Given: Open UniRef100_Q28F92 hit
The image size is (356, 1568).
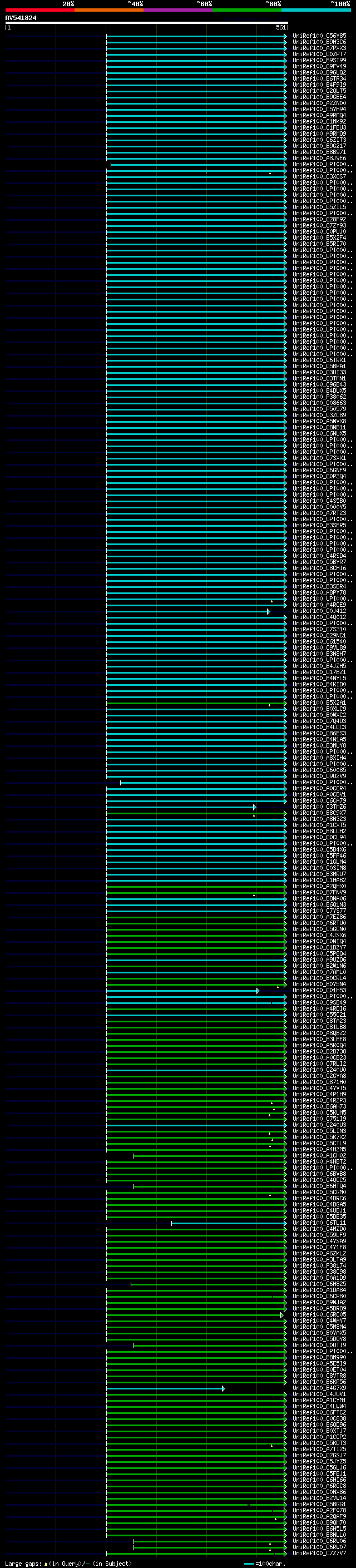Looking at the screenshot, I should point(319,219).
